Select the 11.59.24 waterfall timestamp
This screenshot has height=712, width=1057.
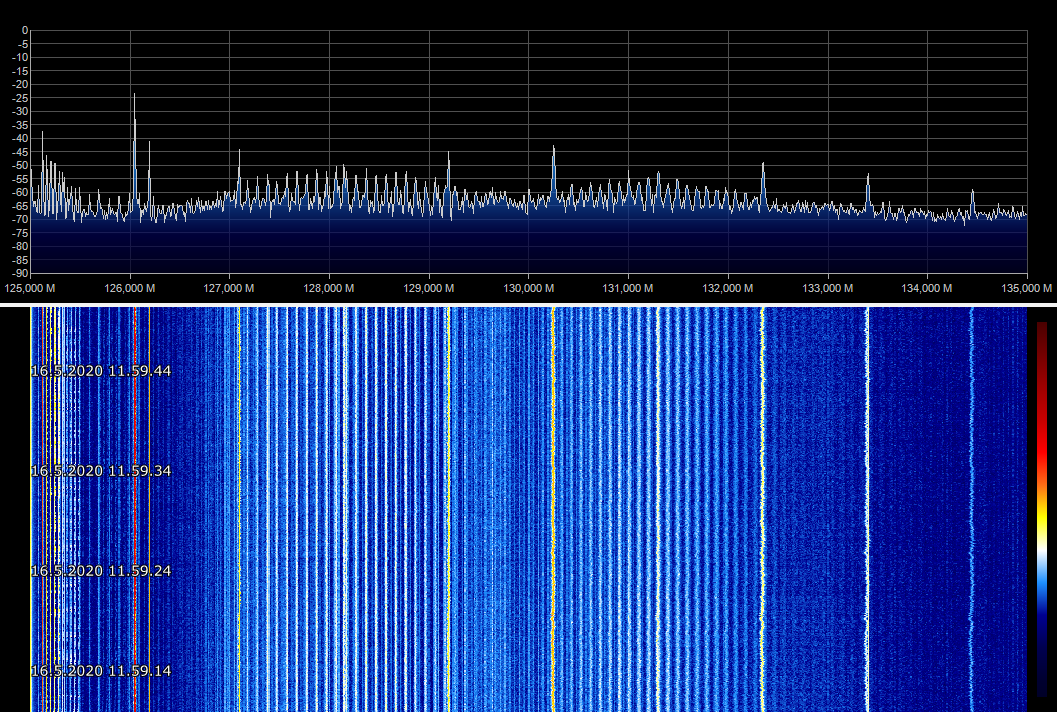click(101, 571)
